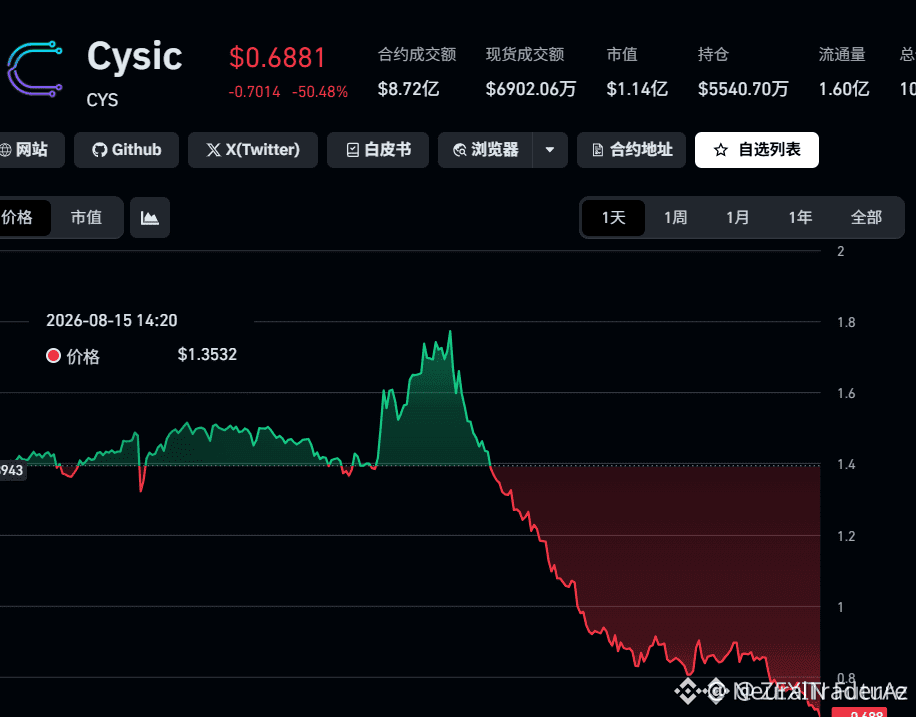The width and height of the screenshot is (916, 717).
Task: Click the 1.2 y-axis label
Action: (x=846, y=536)
